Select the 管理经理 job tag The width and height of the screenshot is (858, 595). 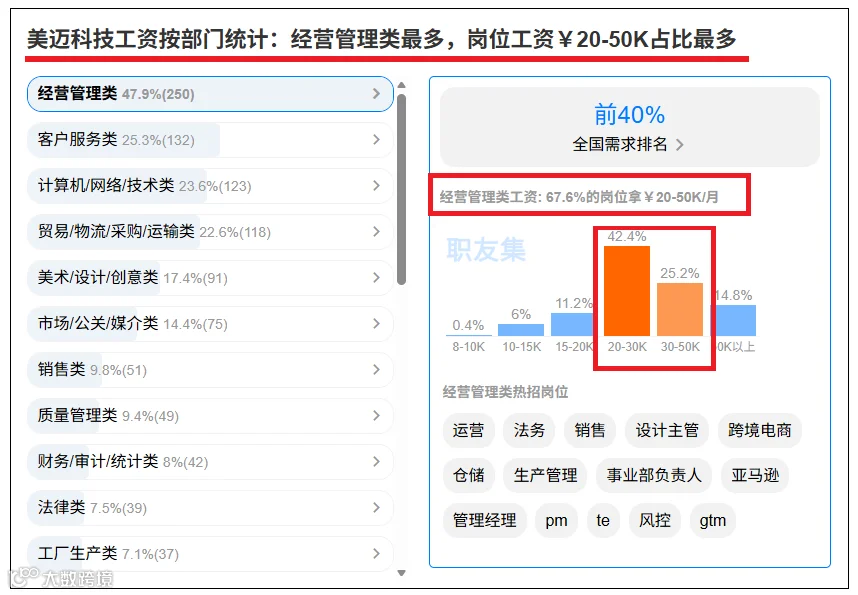(x=485, y=520)
